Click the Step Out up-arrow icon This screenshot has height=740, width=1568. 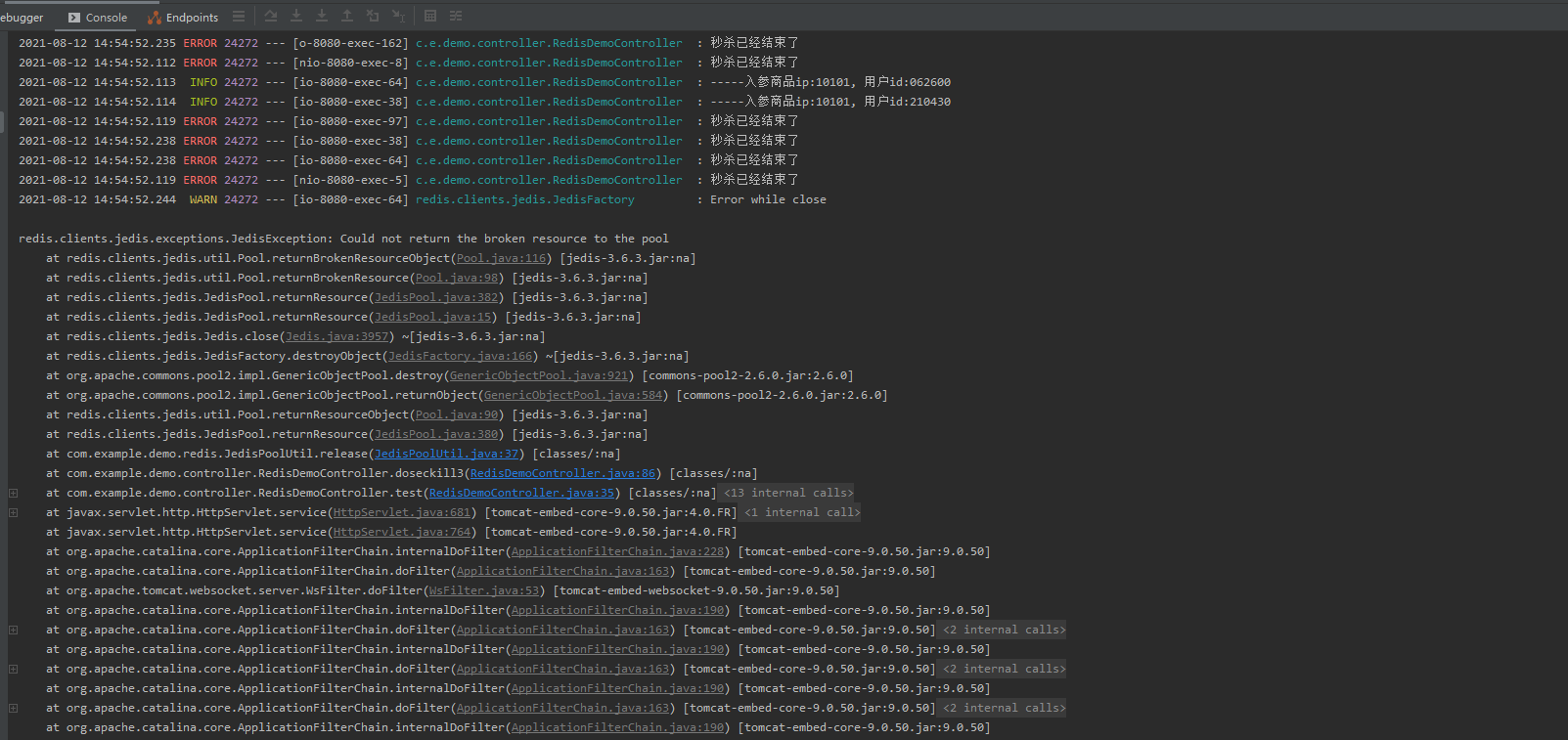coord(347,16)
